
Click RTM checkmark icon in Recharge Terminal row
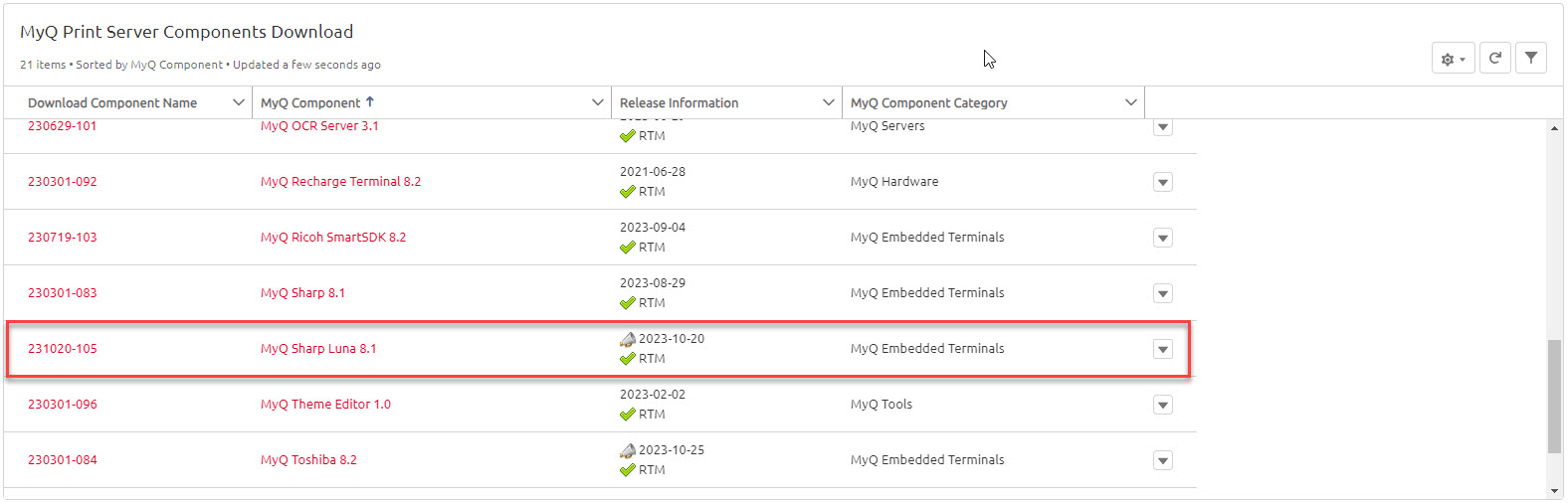click(x=628, y=192)
